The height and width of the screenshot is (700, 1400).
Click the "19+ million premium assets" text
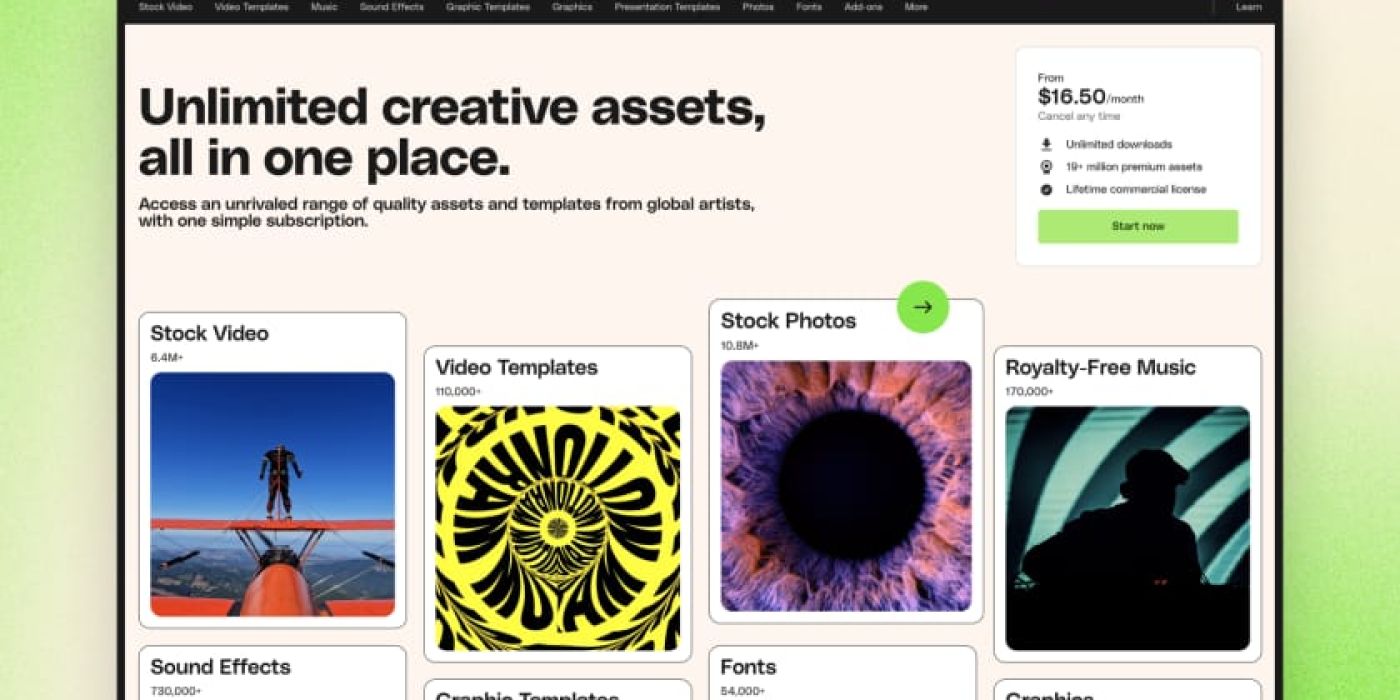coord(1134,167)
